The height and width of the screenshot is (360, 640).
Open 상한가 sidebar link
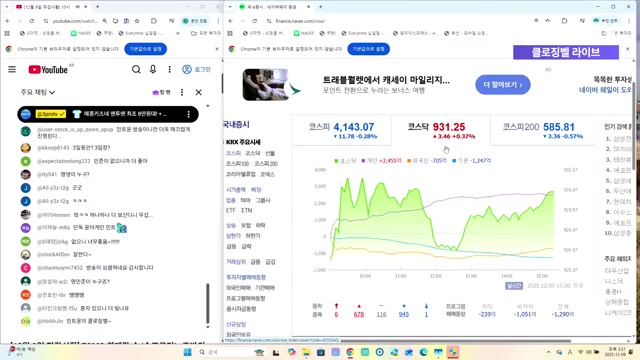pyautogui.click(x=233, y=236)
